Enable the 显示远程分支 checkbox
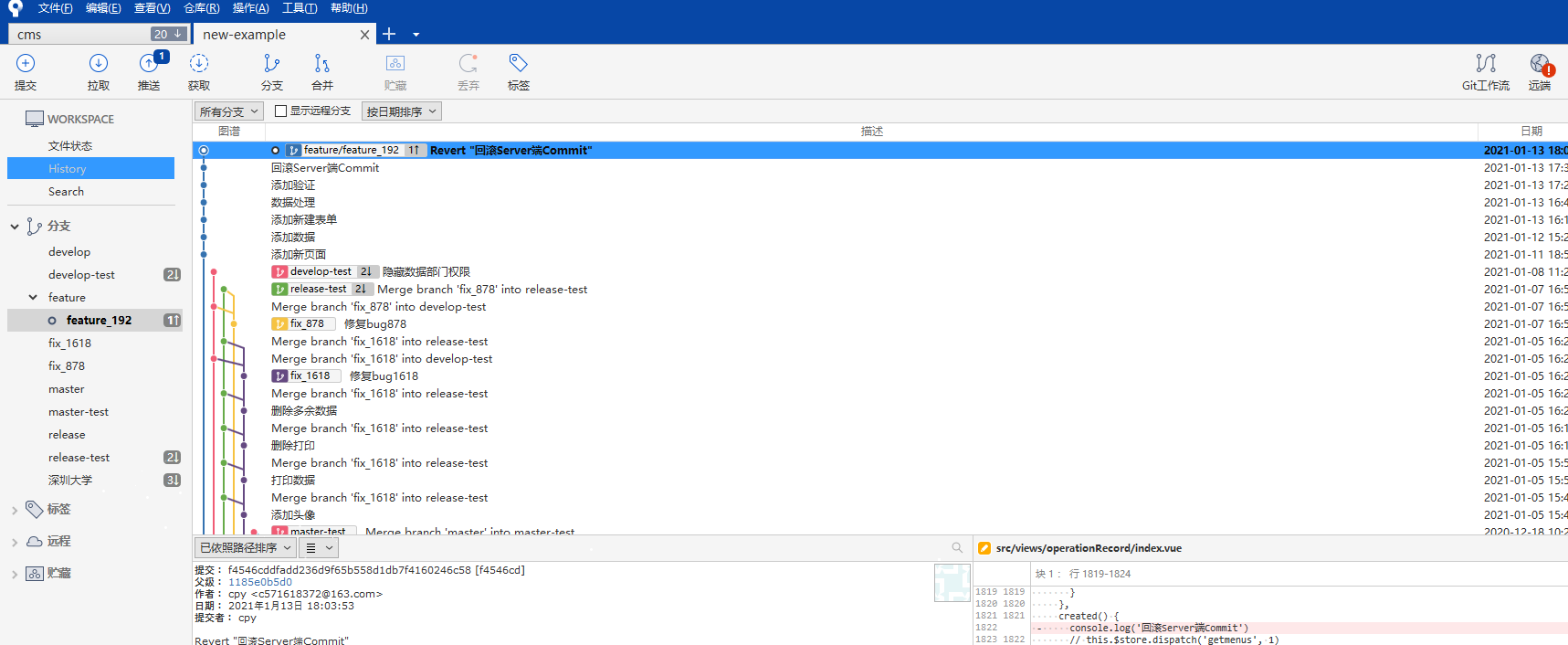1568x645 pixels. click(281, 111)
